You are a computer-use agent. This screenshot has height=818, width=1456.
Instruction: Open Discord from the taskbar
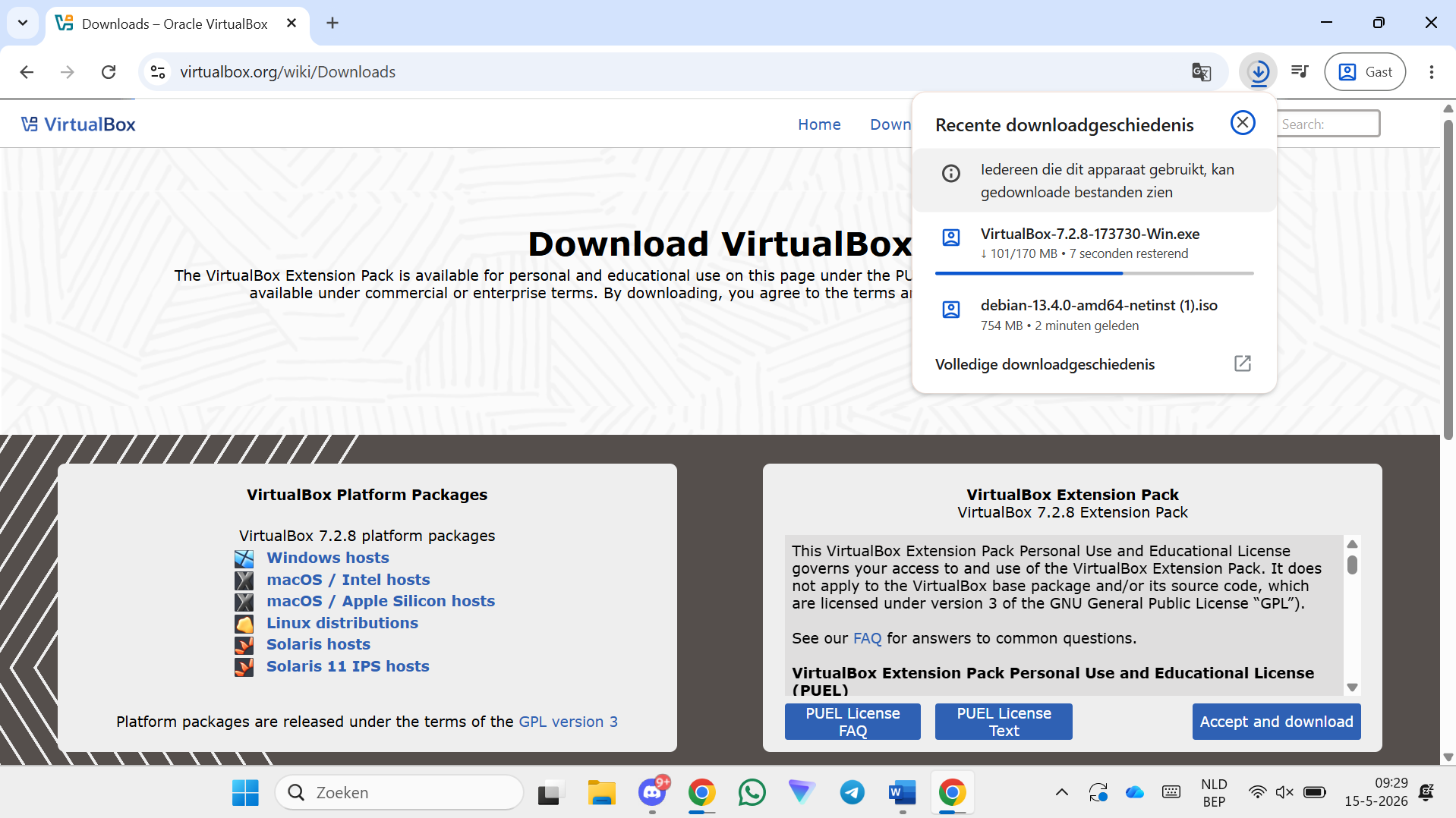[x=652, y=793]
